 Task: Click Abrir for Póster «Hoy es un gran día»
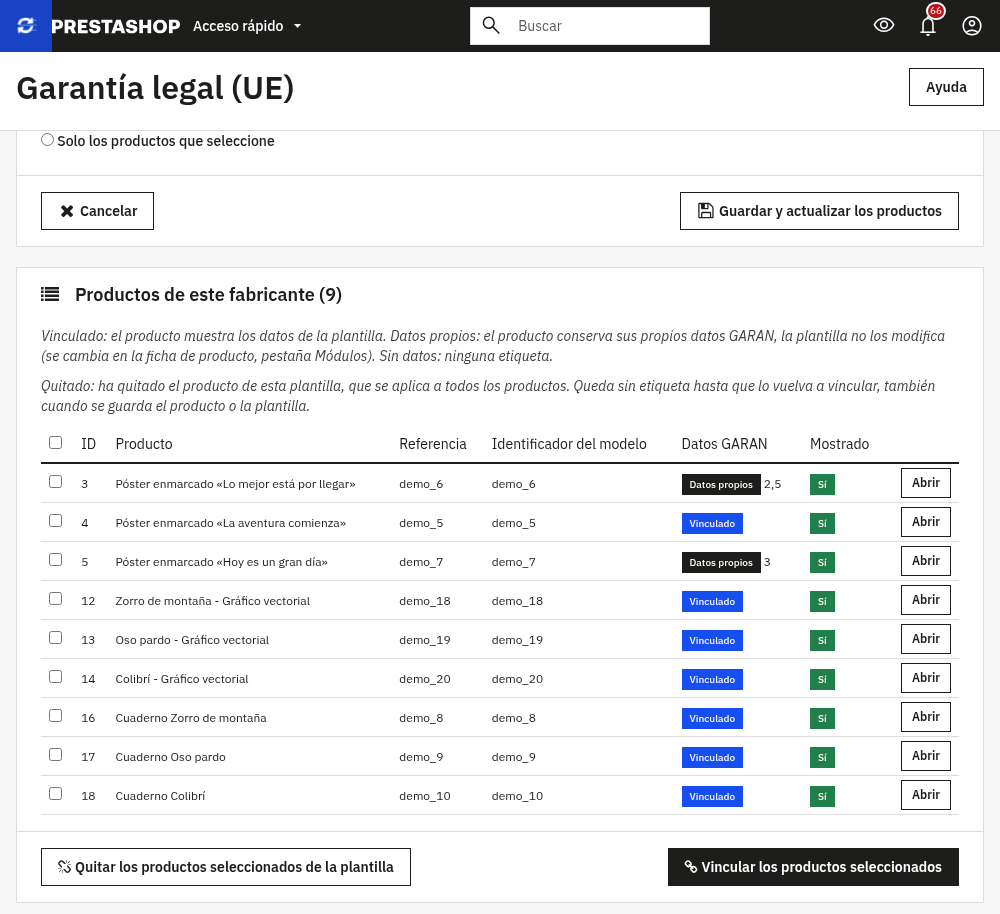tap(925, 561)
